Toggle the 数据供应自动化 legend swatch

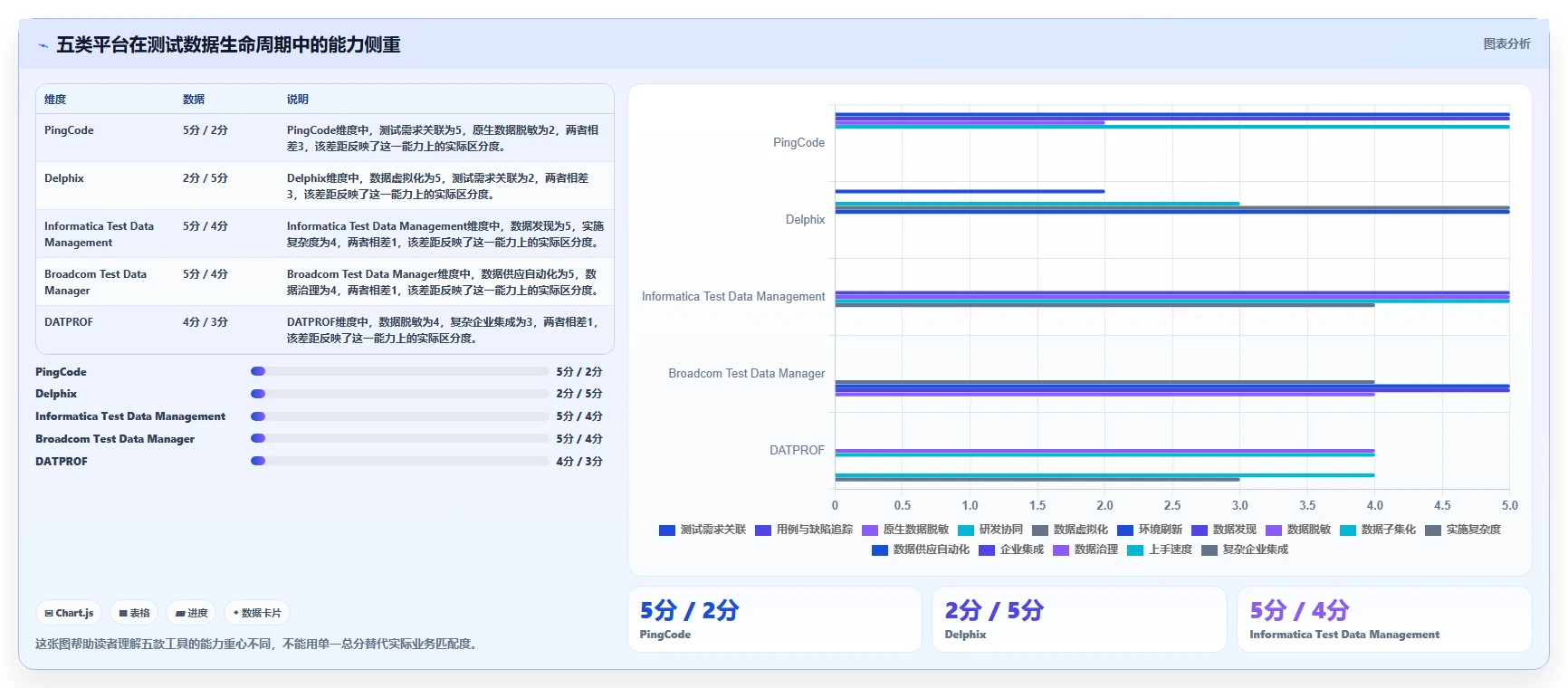click(x=880, y=549)
